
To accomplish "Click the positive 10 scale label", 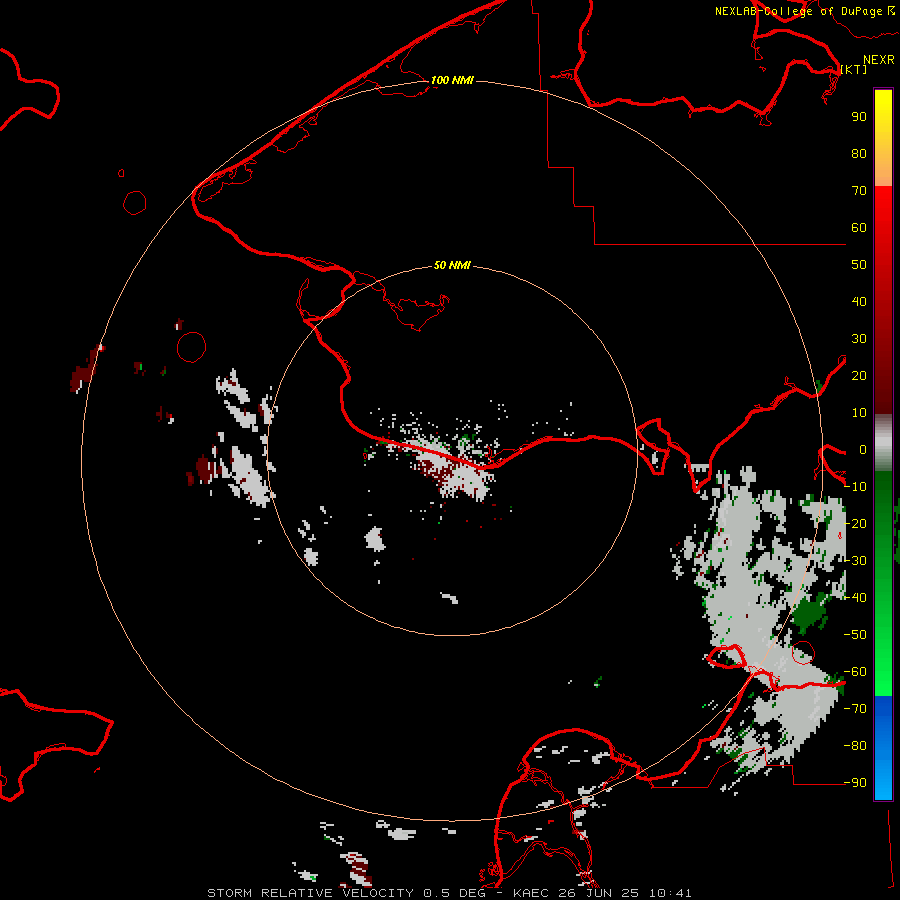I will pos(859,413).
